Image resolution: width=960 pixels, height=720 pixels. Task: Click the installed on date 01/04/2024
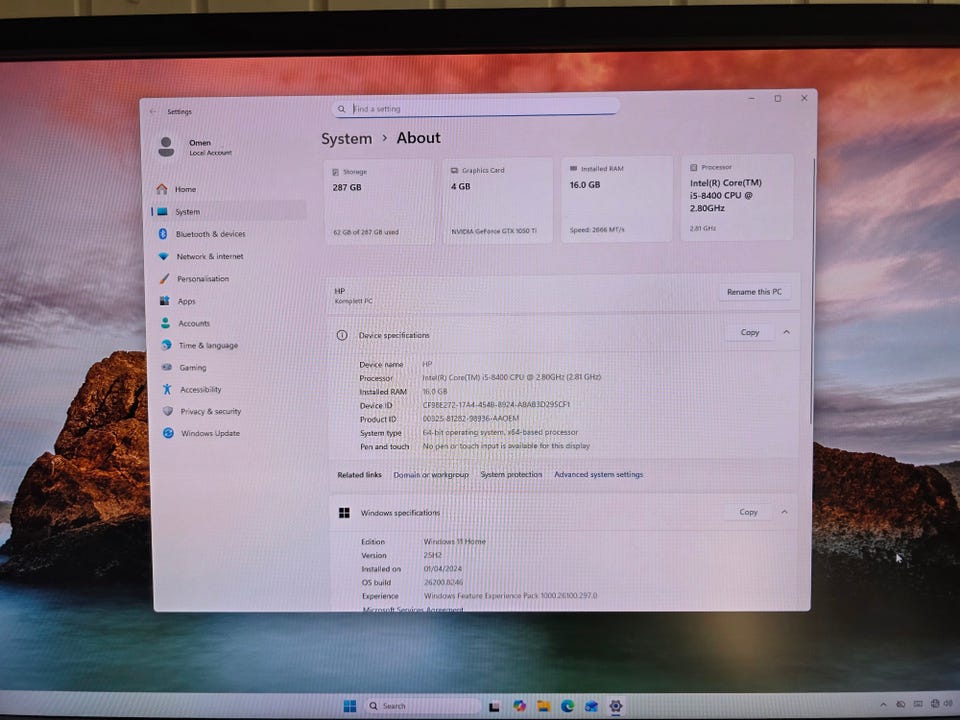click(443, 569)
